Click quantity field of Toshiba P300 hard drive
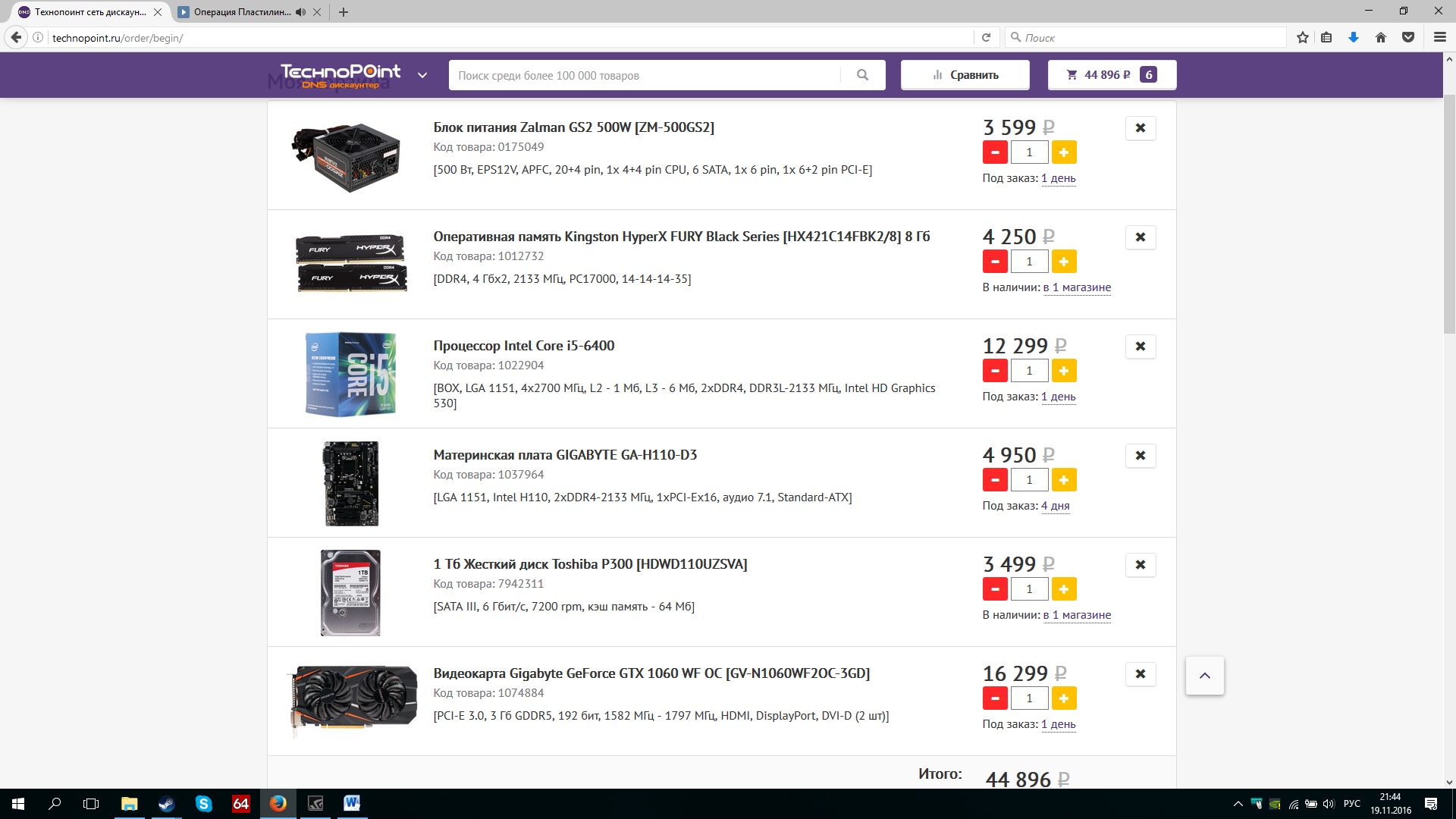1456x819 pixels. (x=1029, y=589)
